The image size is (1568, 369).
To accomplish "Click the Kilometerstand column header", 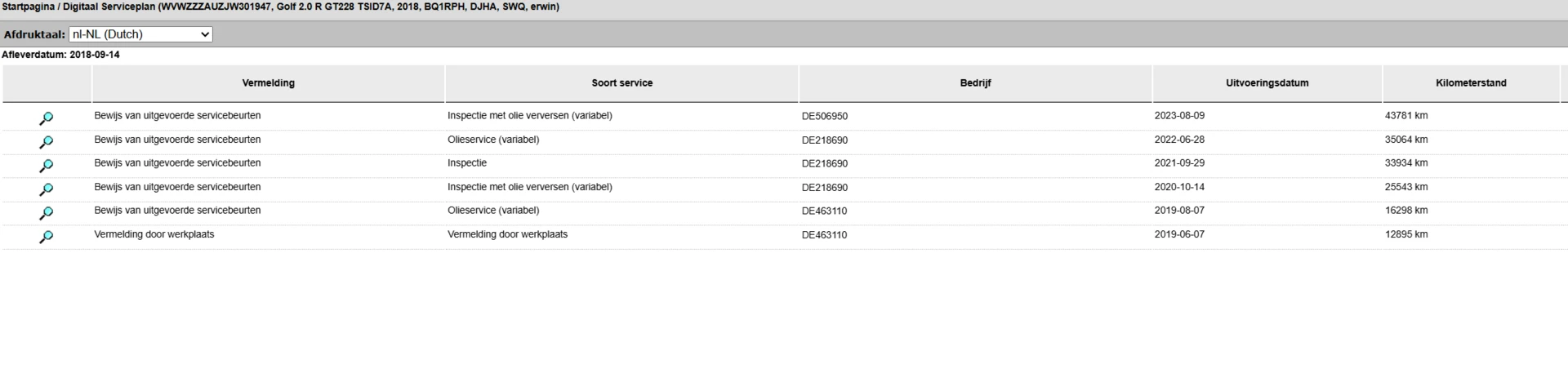I will tap(1472, 83).
